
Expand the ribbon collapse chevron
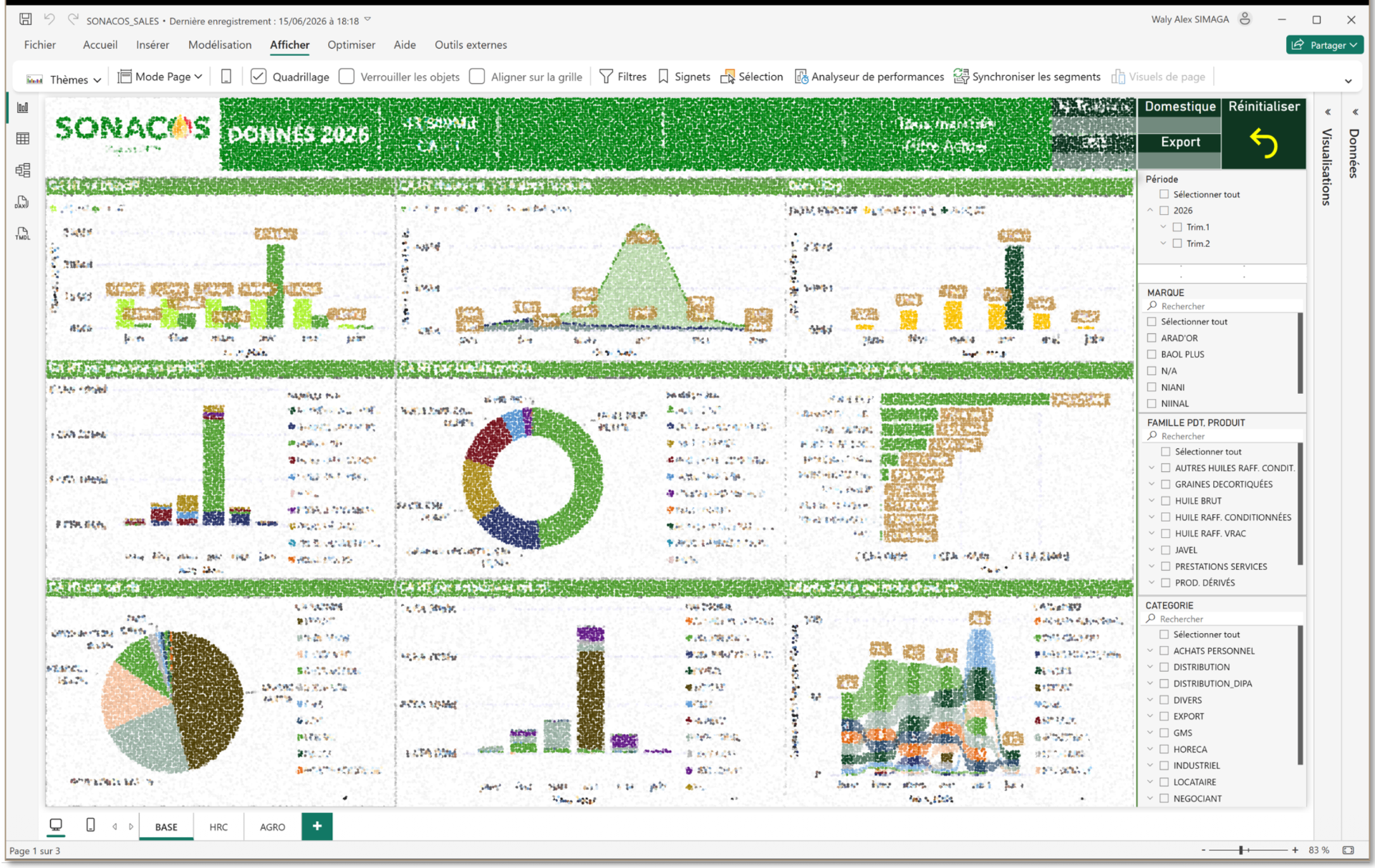click(1349, 81)
